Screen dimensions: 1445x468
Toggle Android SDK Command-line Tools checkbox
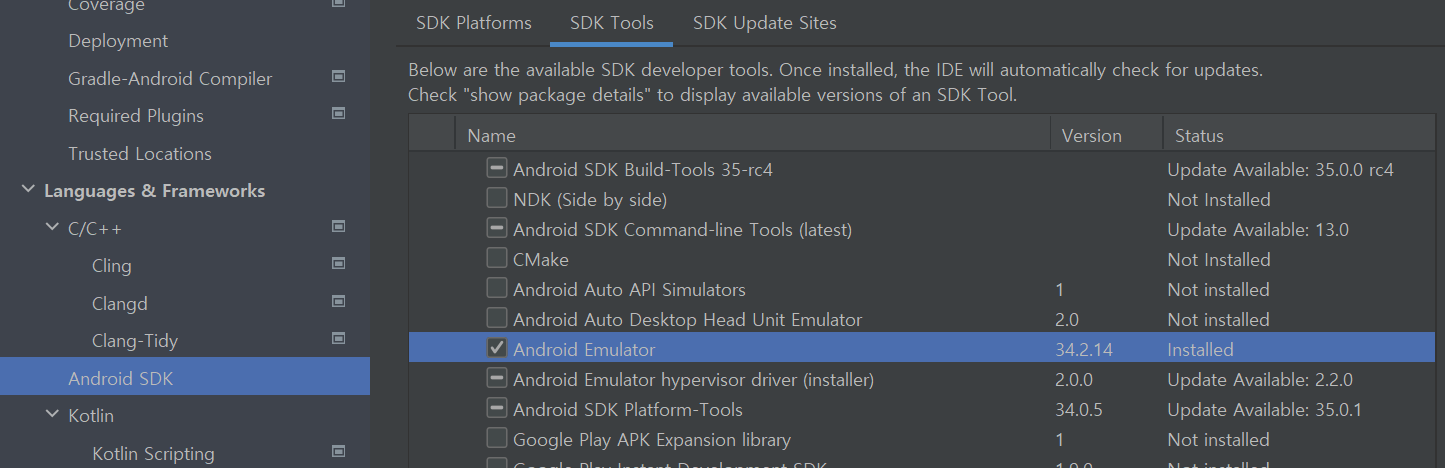(x=496, y=228)
